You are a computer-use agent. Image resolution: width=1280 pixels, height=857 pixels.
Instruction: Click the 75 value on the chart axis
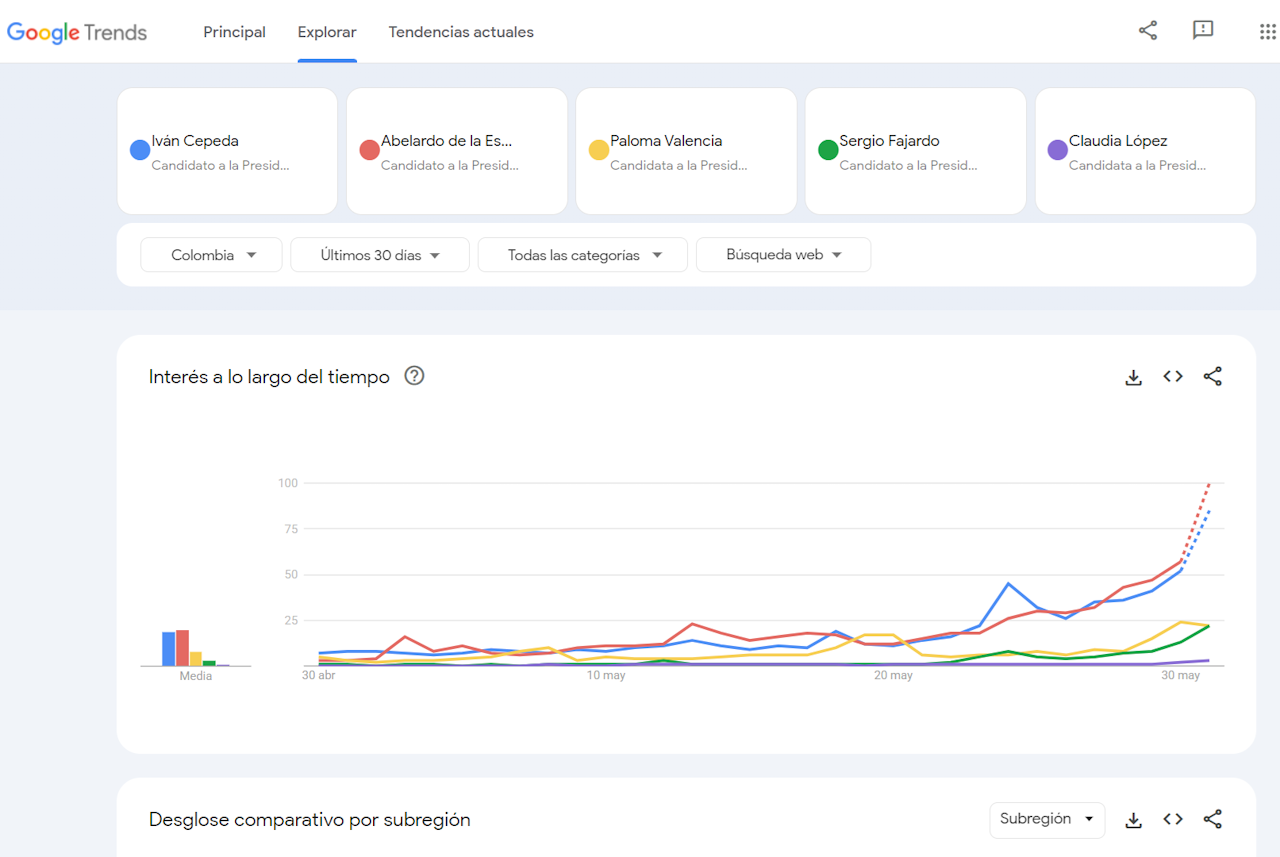click(x=291, y=529)
